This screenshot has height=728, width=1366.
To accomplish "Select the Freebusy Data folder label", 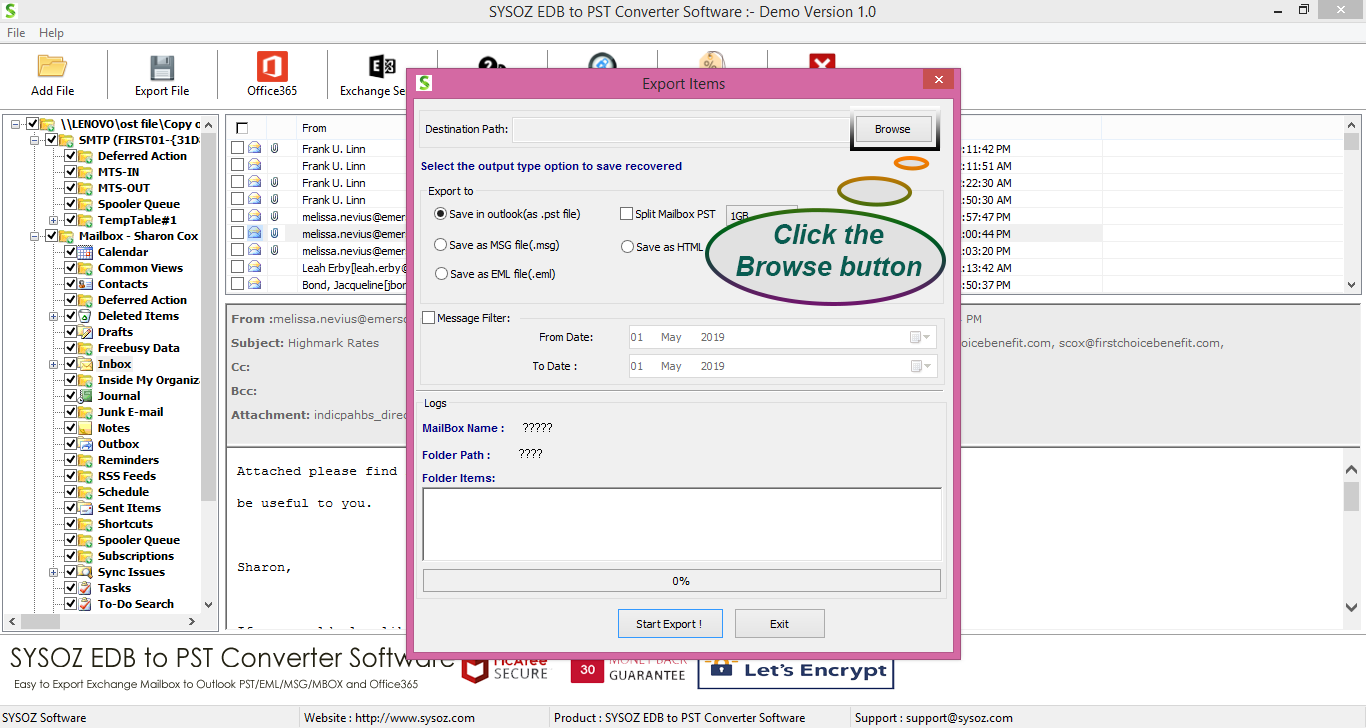I will 139,348.
